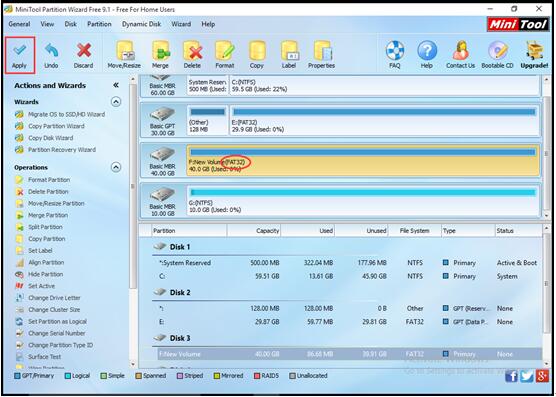
Task: Select the G: NTFS partition bar
Action: click(363, 201)
